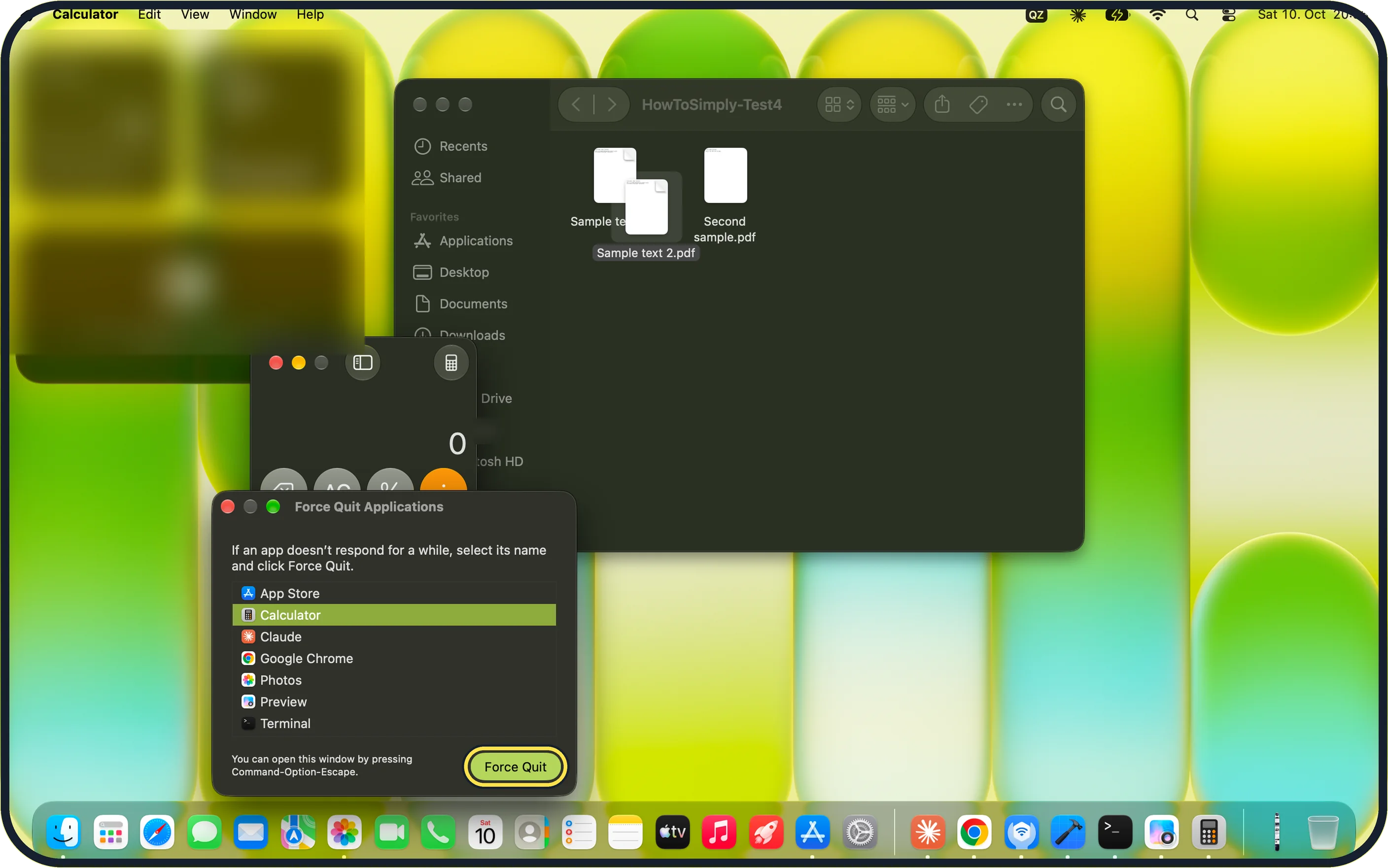
Task: Open the Help menu
Action: pyautogui.click(x=310, y=14)
